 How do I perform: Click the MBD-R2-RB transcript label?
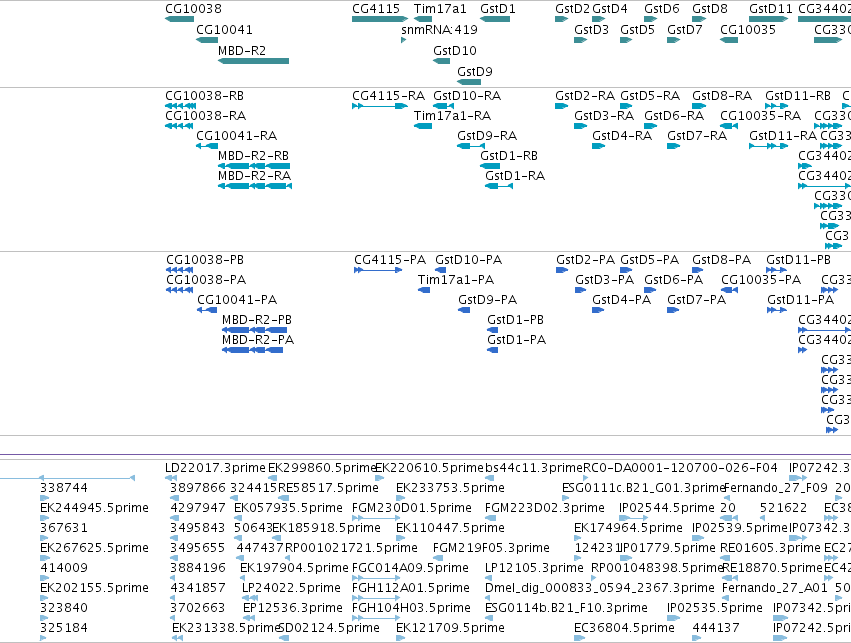click(253, 156)
